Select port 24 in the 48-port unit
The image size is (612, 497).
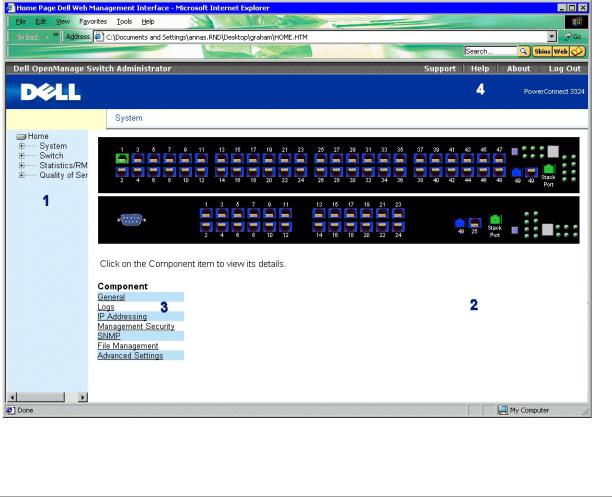point(301,171)
